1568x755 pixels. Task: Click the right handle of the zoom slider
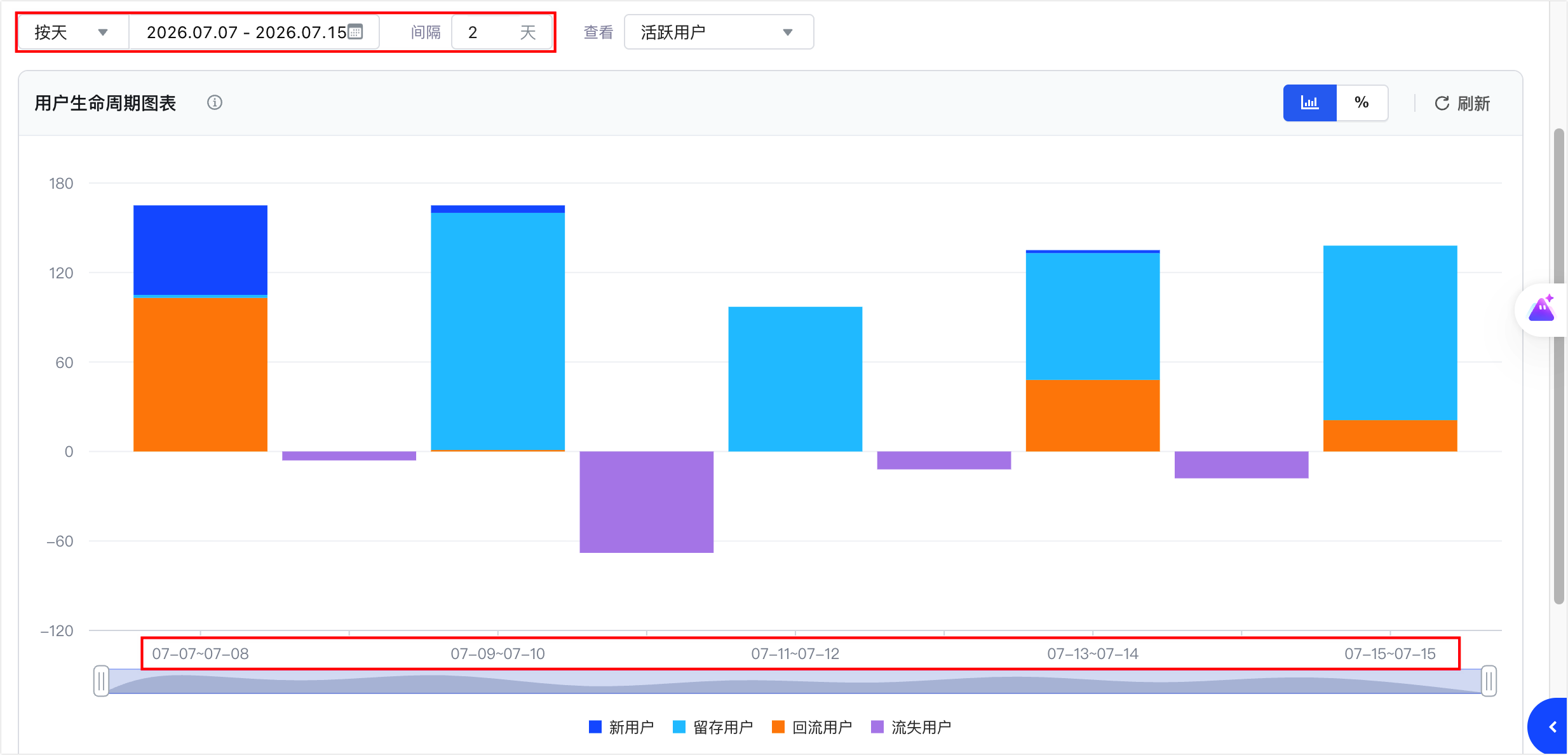point(1489,681)
